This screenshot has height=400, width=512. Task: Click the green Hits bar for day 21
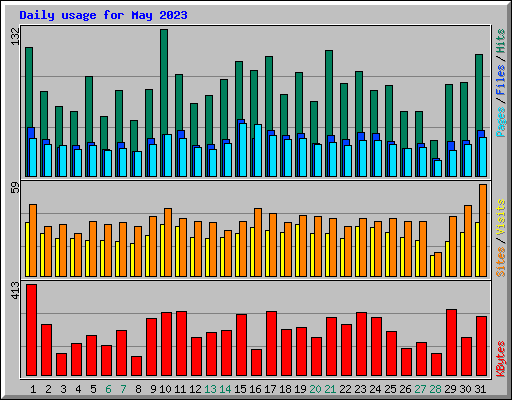329,93
